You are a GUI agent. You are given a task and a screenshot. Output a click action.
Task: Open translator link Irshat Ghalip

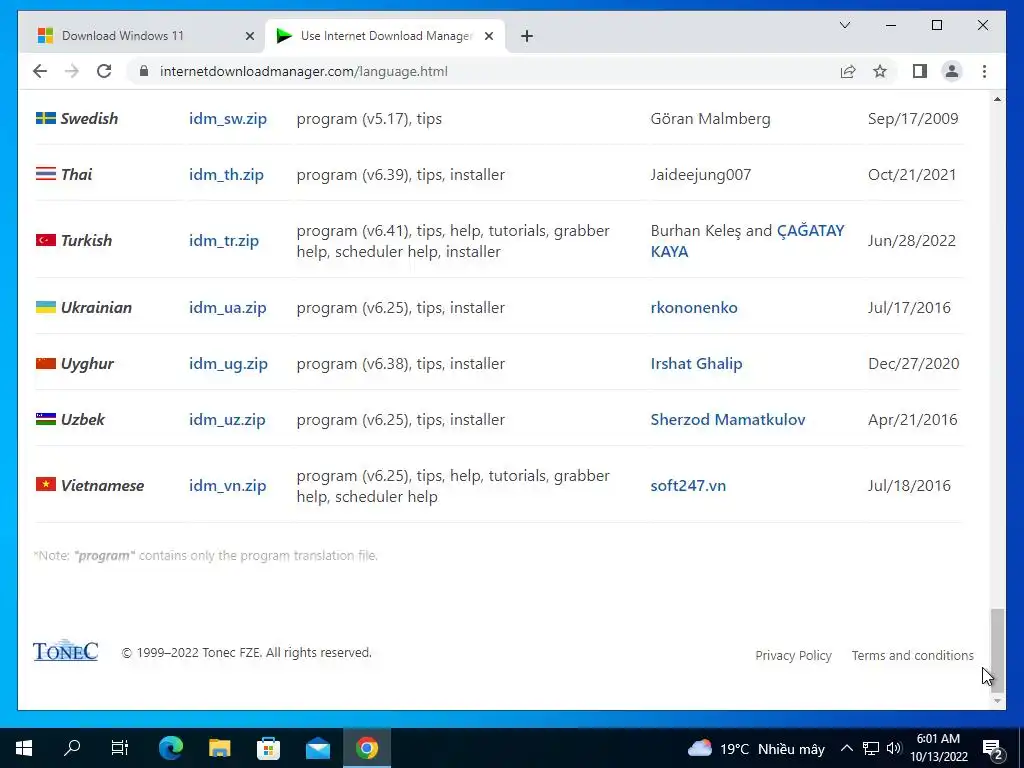click(x=696, y=364)
